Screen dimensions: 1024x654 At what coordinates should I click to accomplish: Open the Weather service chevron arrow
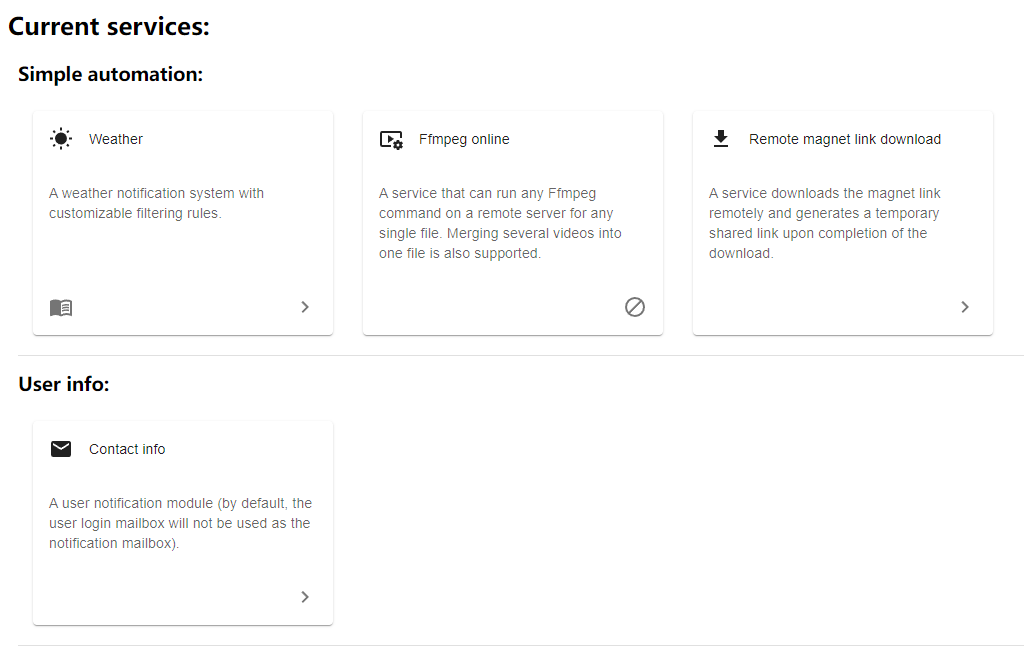305,307
